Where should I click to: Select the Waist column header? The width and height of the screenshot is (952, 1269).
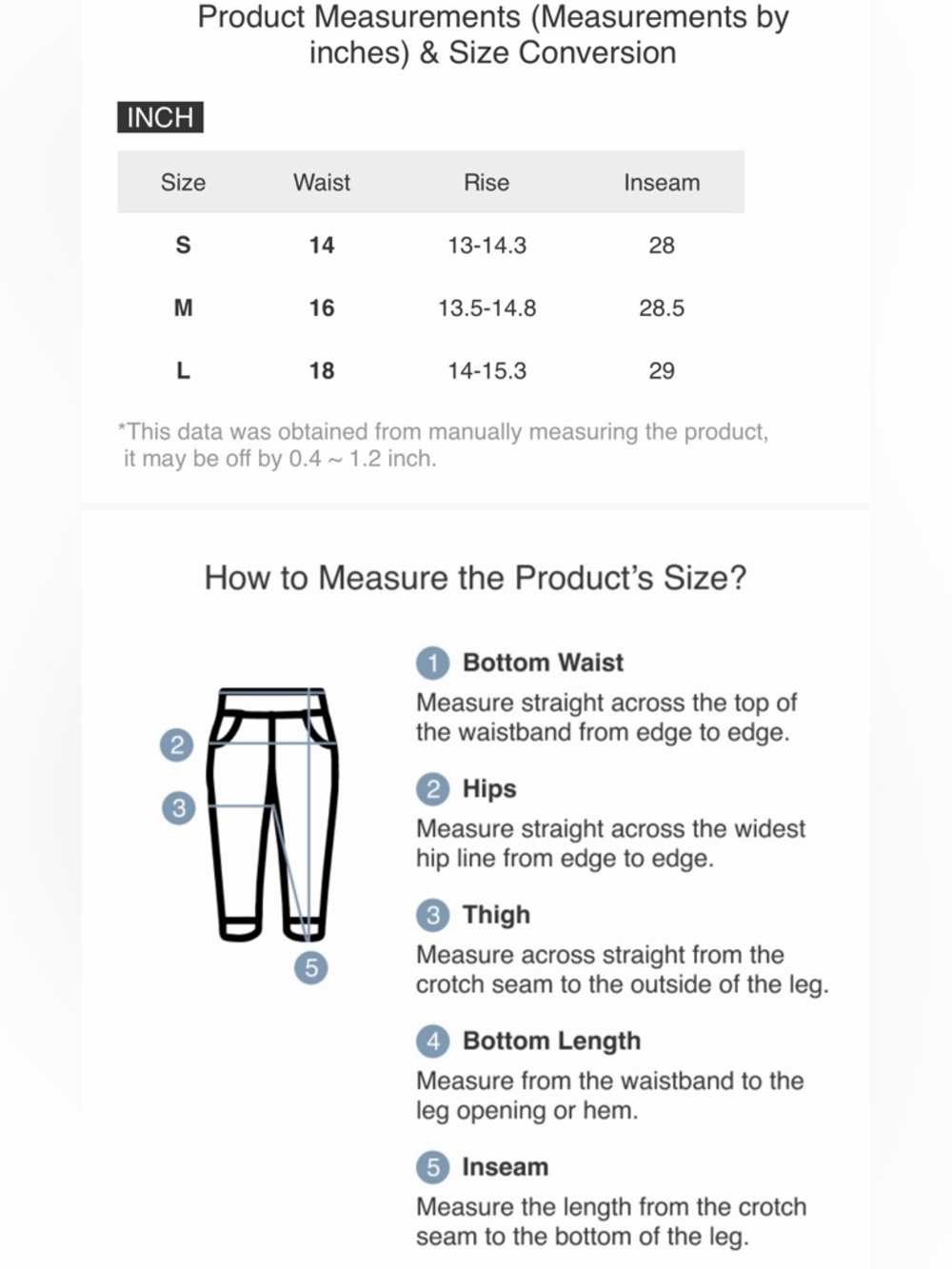pyautogui.click(x=322, y=182)
